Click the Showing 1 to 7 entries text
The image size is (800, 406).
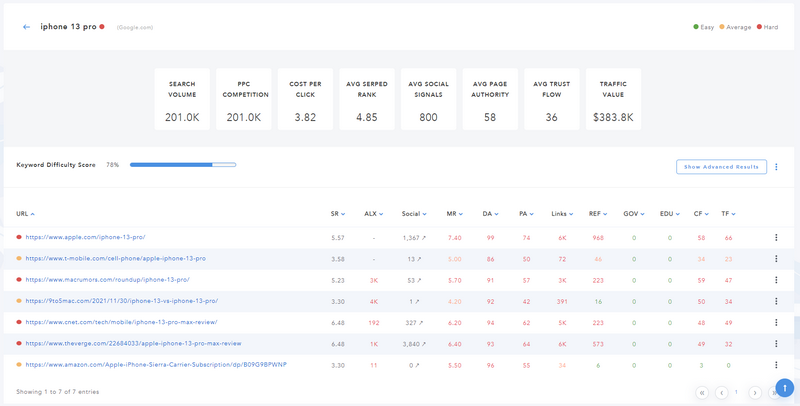pyautogui.click(x=58, y=392)
